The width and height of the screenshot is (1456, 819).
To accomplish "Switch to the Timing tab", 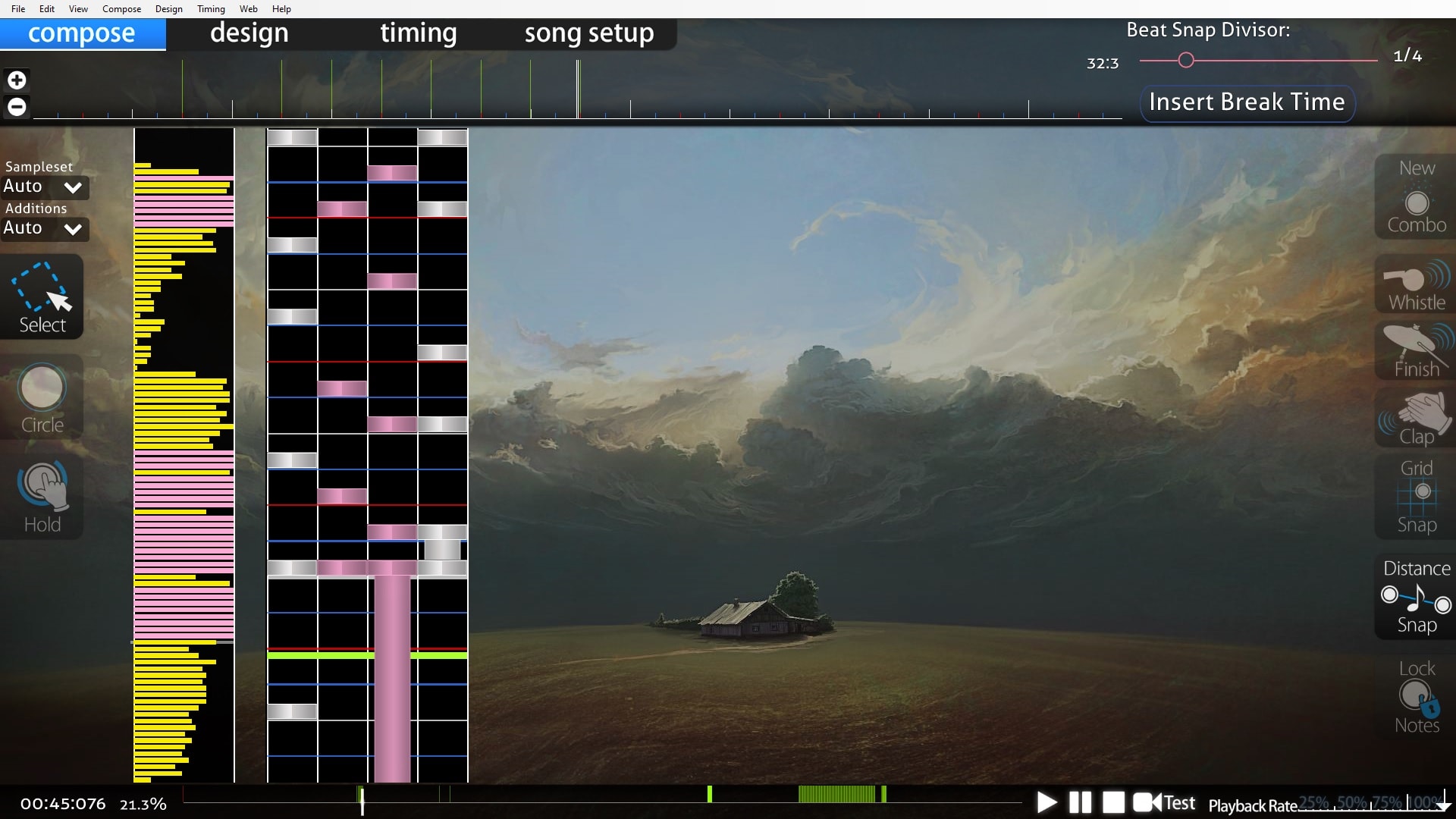I will click(418, 32).
